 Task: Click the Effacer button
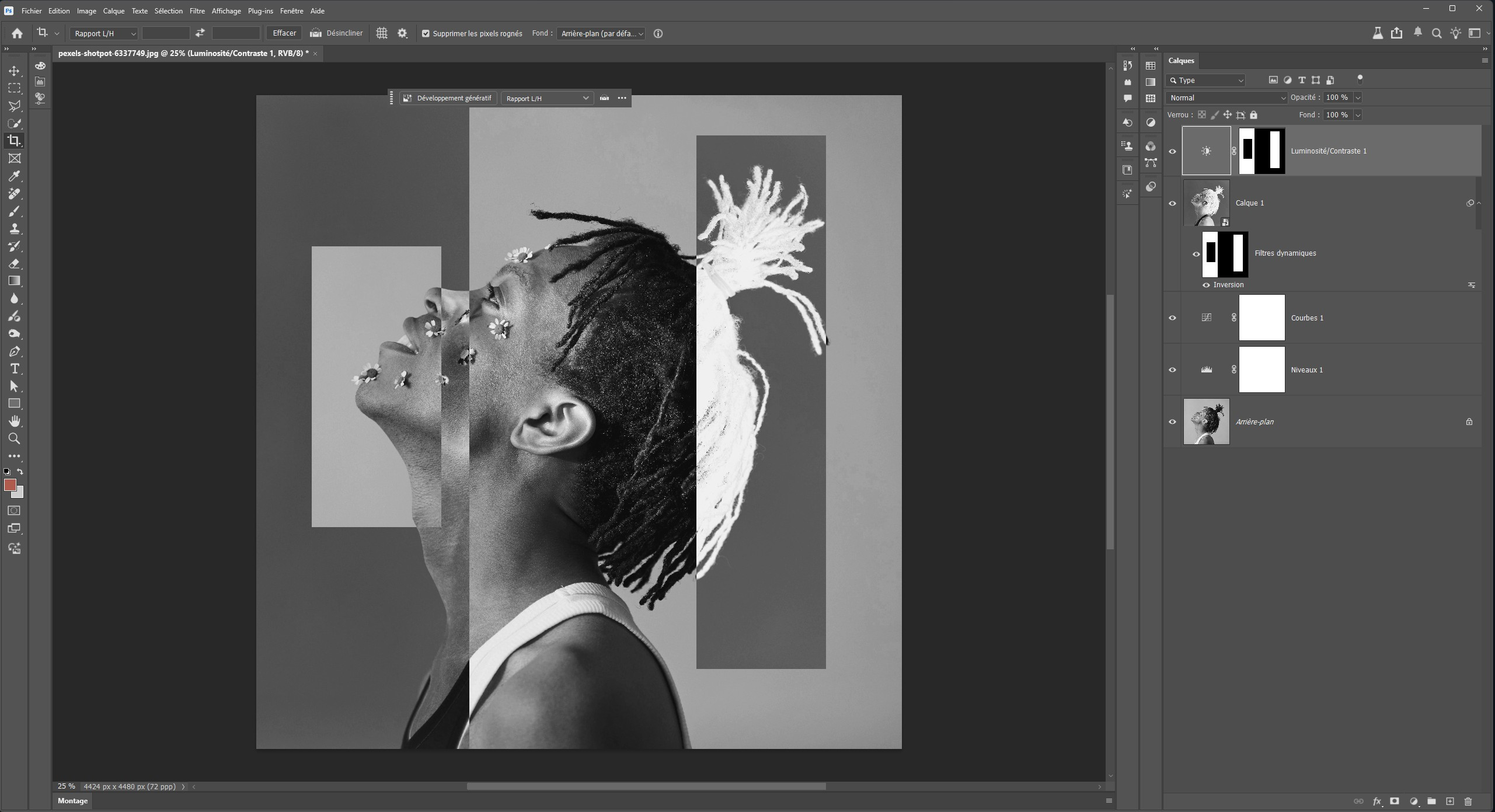pyautogui.click(x=284, y=33)
